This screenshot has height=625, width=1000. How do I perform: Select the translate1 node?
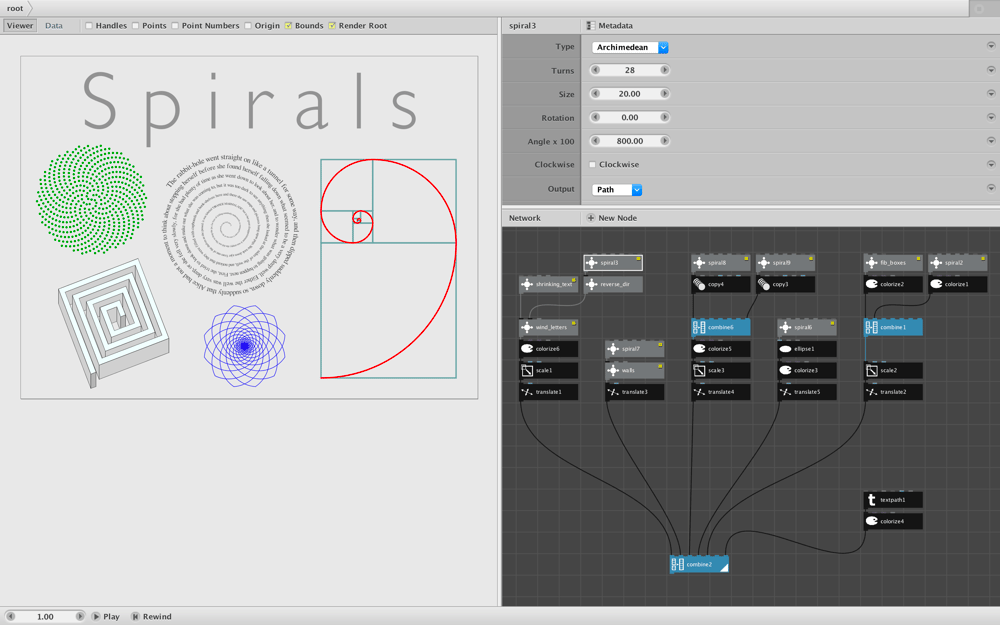(x=548, y=392)
